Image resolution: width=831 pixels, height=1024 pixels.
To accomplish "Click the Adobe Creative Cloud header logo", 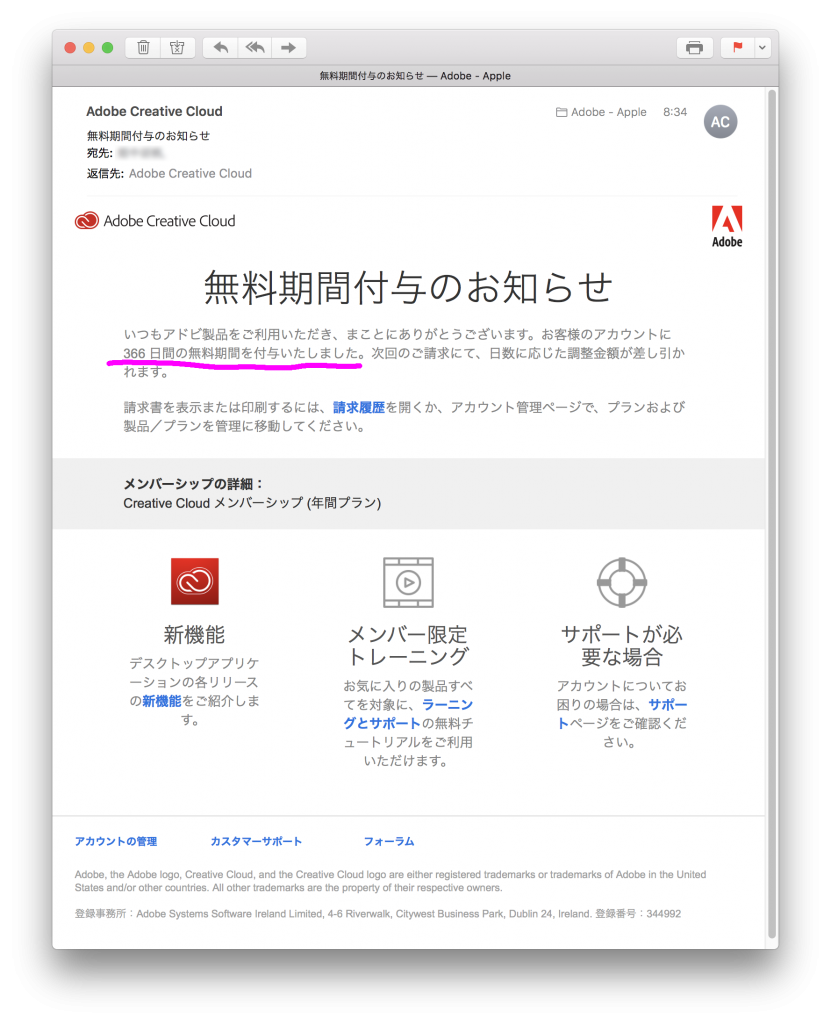I will pos(155,221).
